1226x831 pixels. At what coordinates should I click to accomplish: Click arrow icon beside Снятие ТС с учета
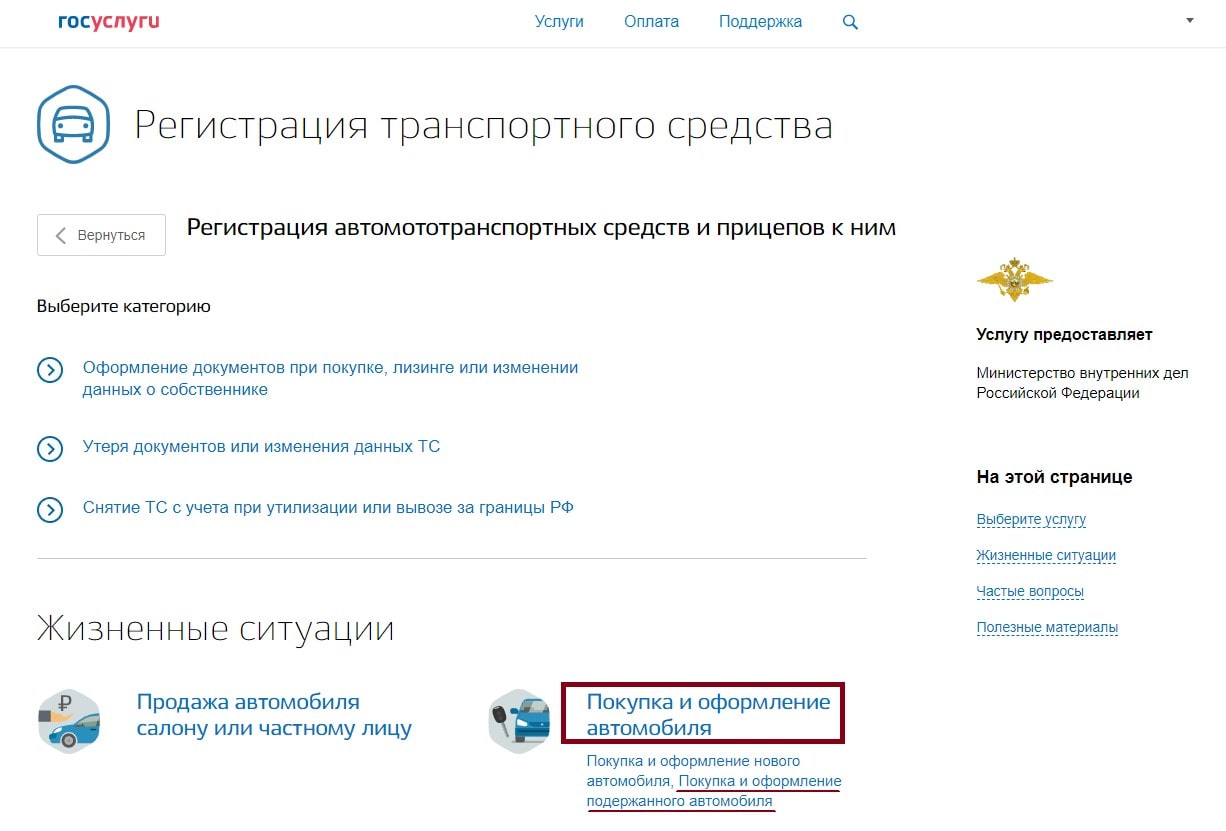coord(50,510)
